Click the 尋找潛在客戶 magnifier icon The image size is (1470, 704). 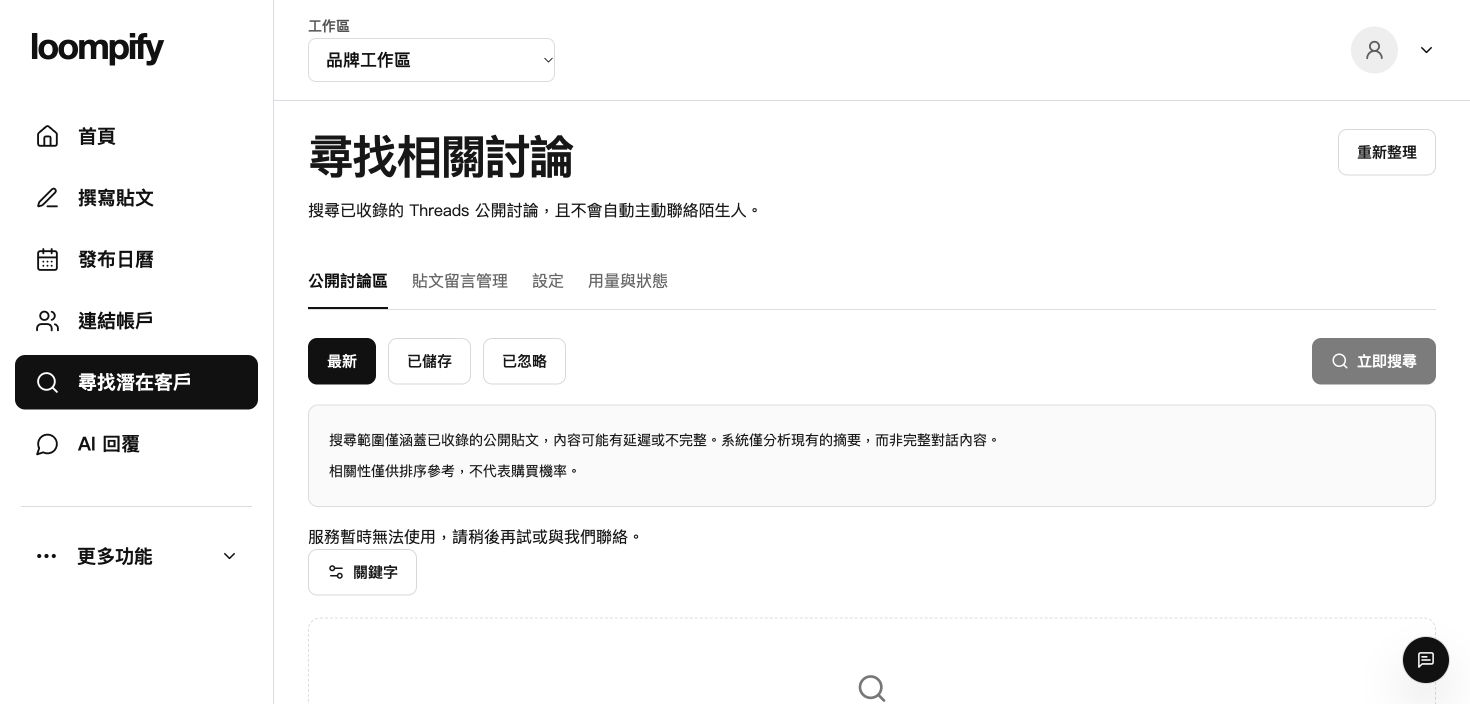coord(47,382)
